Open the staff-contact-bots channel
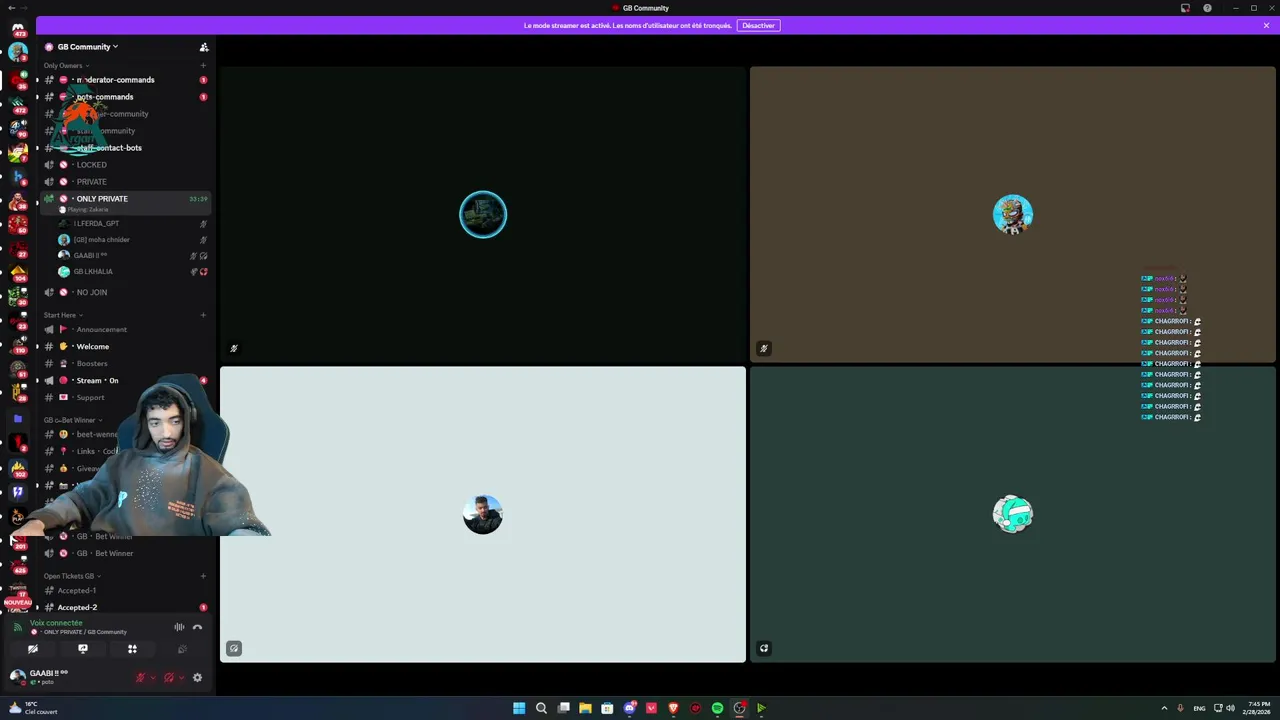The height and width of the screenshot is (720, 1280). click(125, 148)
